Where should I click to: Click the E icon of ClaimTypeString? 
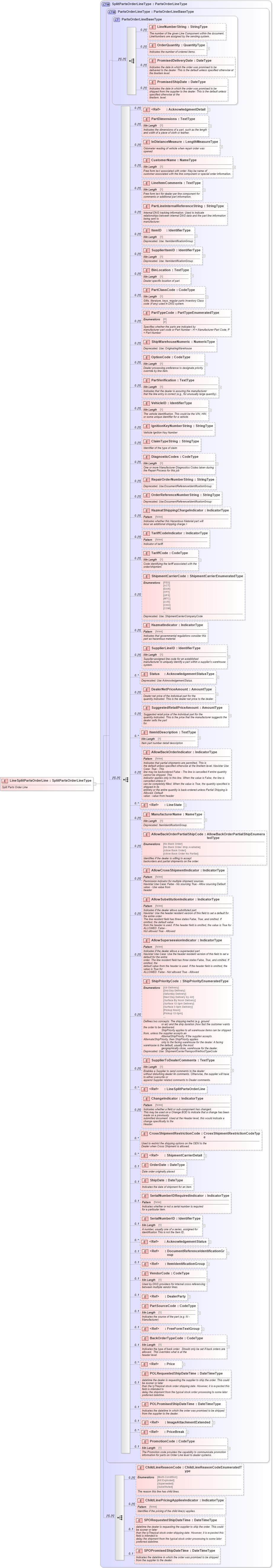pyautogui.click(x=147, y=441)
